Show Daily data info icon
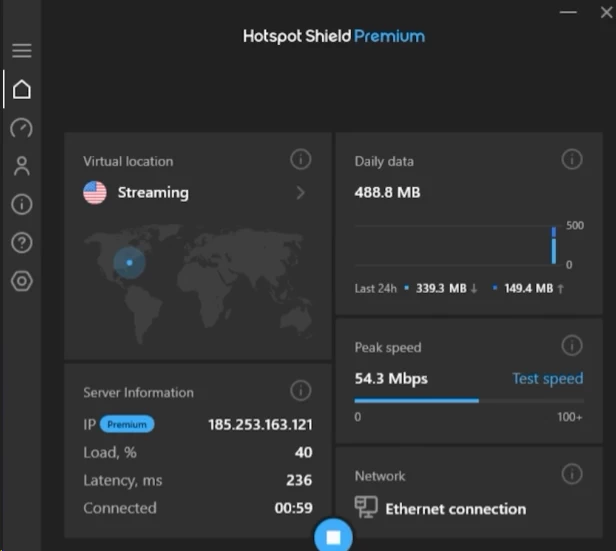The image size is (616, 551). click(x=572, y=159)
